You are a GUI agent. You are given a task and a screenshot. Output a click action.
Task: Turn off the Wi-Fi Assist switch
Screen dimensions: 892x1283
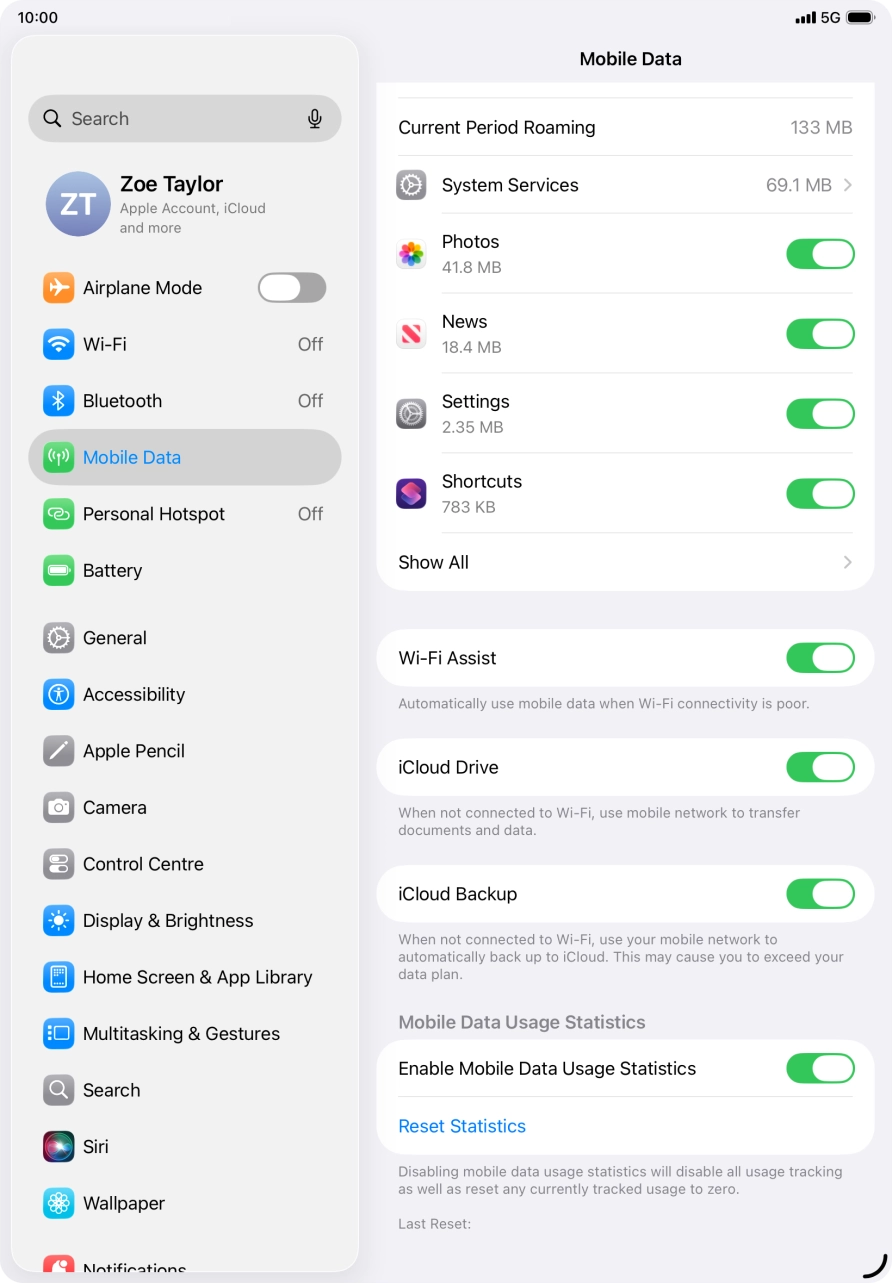[x=820, y=658]
